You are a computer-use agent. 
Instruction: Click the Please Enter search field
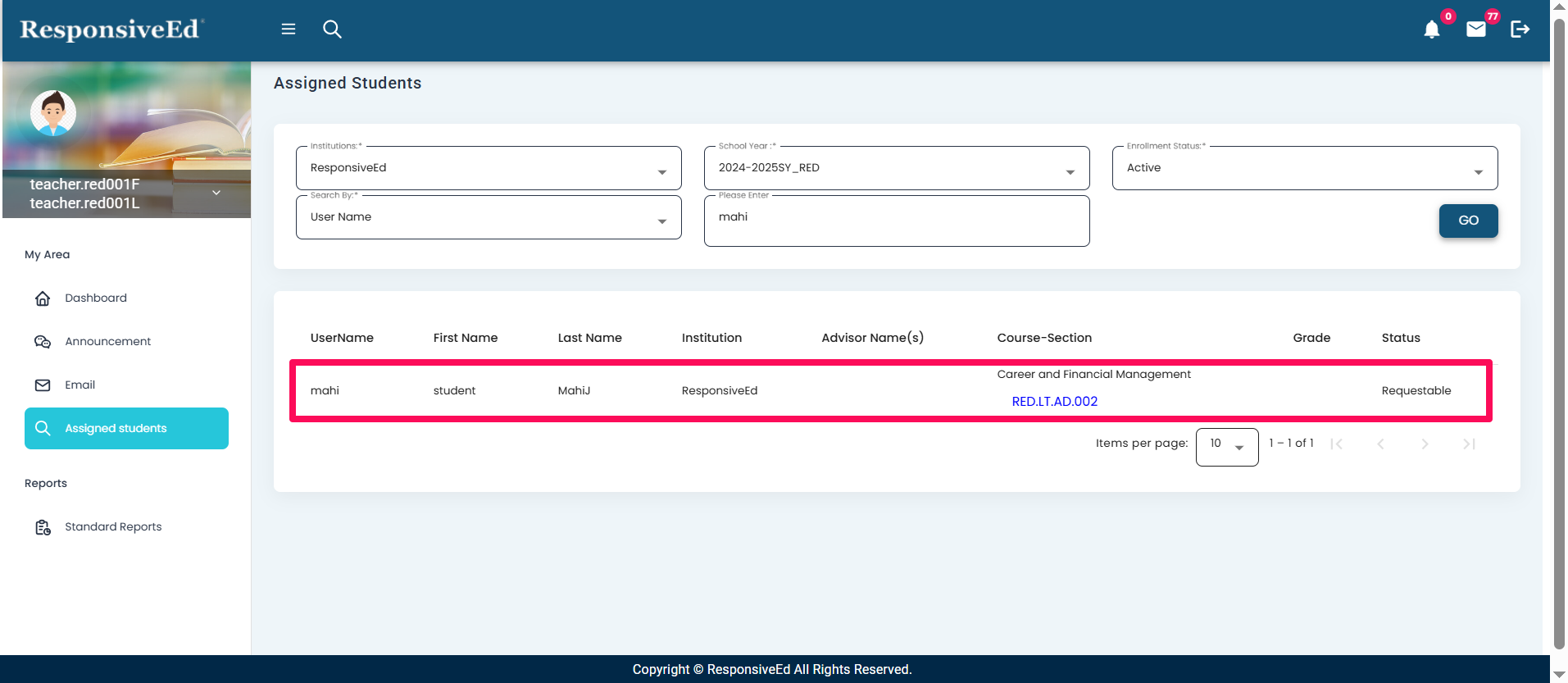pos(896,221)
